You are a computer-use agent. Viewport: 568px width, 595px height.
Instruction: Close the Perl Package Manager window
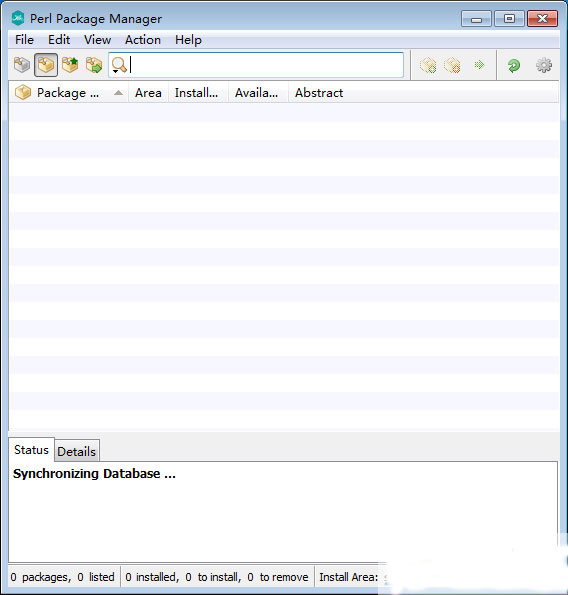pos(542,19)
